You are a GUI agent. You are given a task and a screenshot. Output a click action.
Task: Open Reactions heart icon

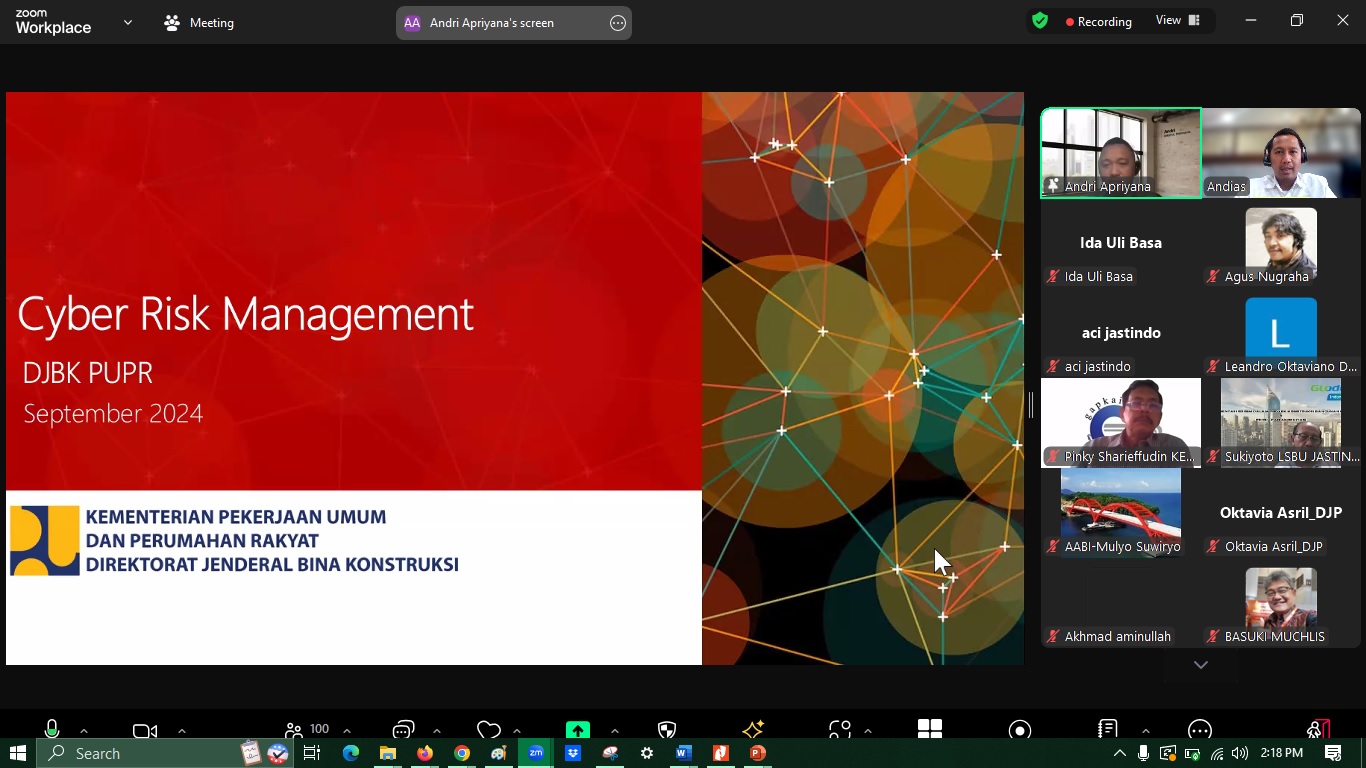[488, 730]
